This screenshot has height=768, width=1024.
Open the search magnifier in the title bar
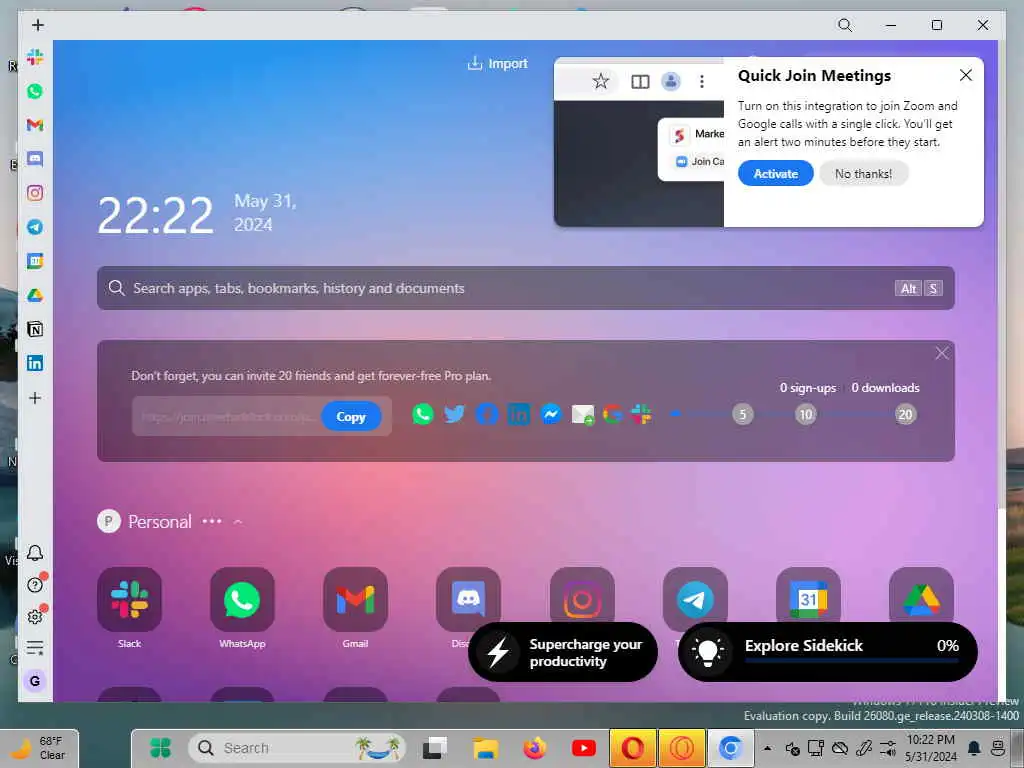[x=845, y=25]
